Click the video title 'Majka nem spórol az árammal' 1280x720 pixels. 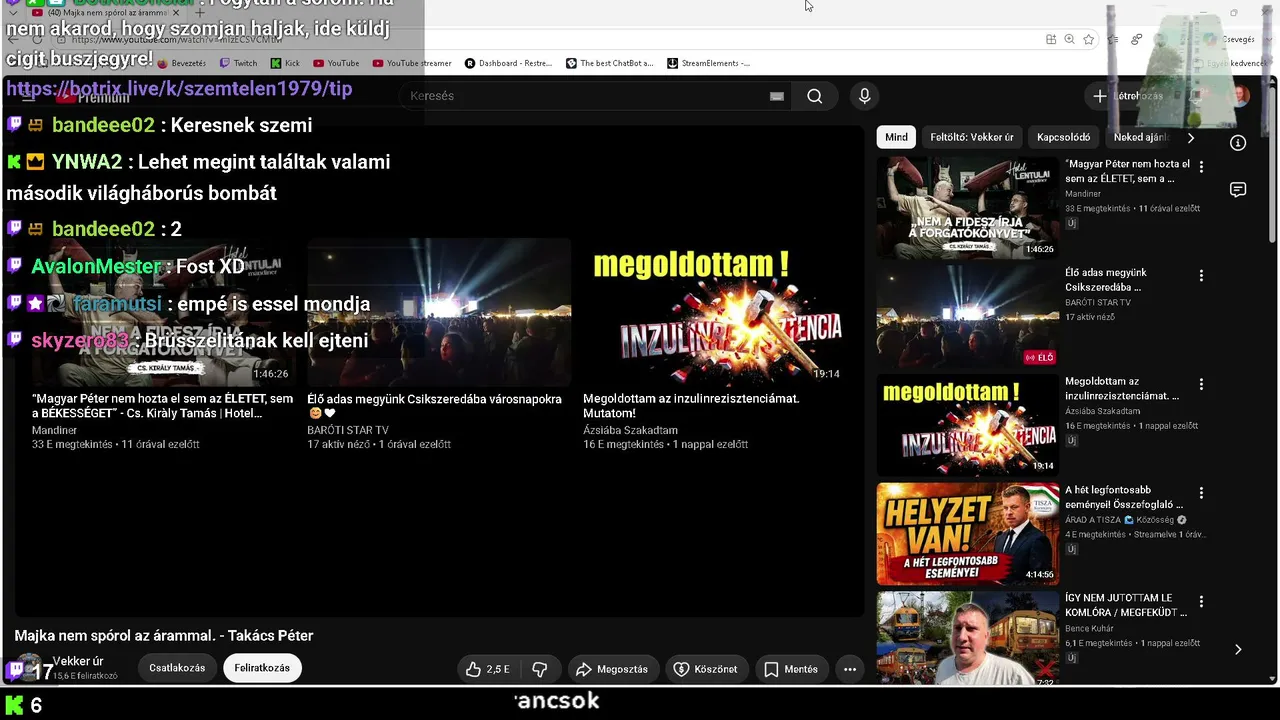(x=164, y=636)
